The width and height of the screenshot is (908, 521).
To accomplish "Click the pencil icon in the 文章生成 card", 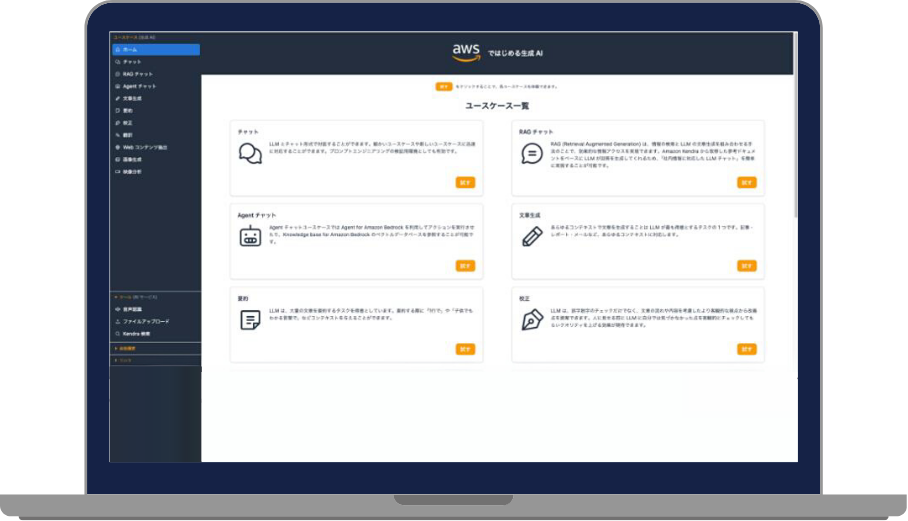I will pos(532,237).
